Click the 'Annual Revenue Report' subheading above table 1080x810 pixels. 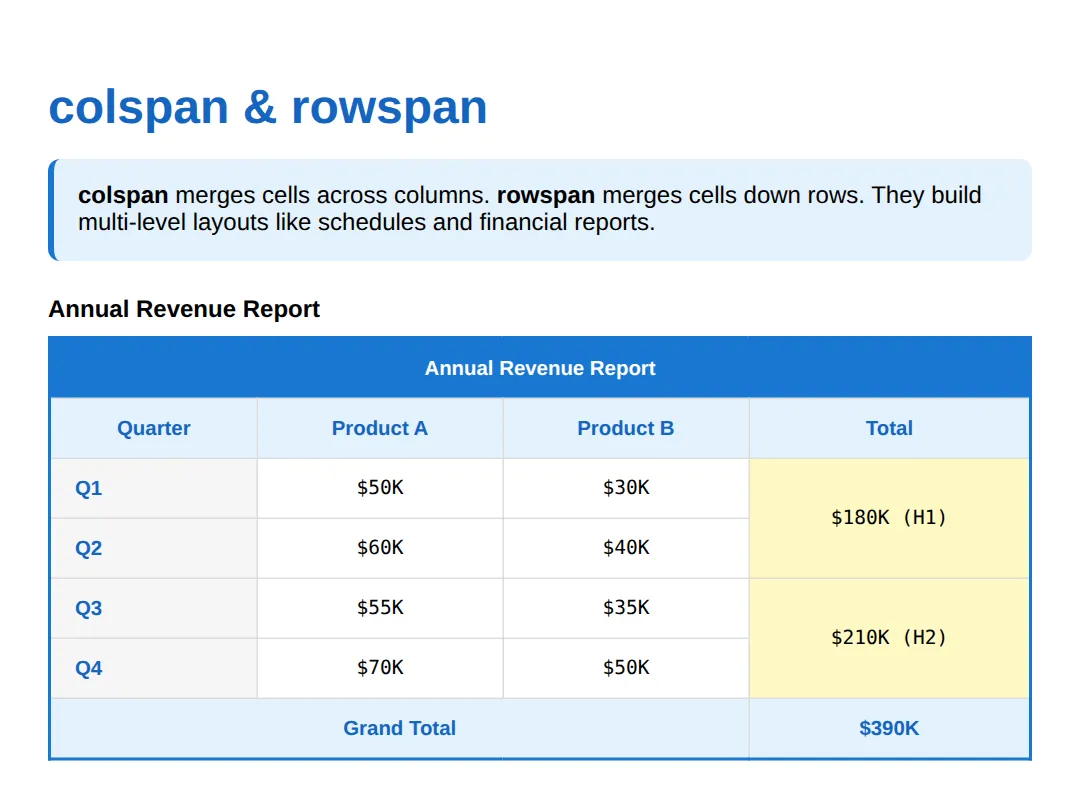[184, 309]
